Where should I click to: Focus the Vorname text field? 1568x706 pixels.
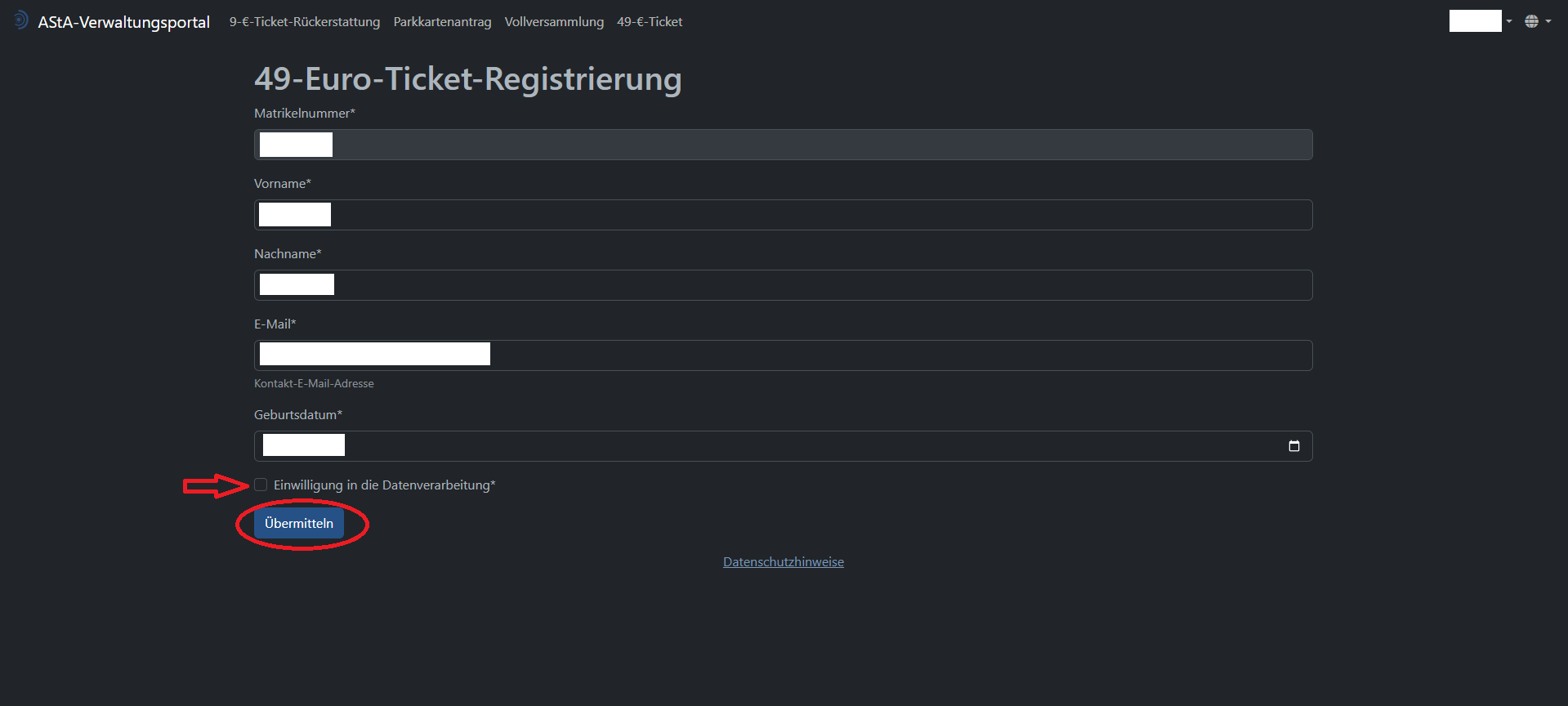(784, 215)
